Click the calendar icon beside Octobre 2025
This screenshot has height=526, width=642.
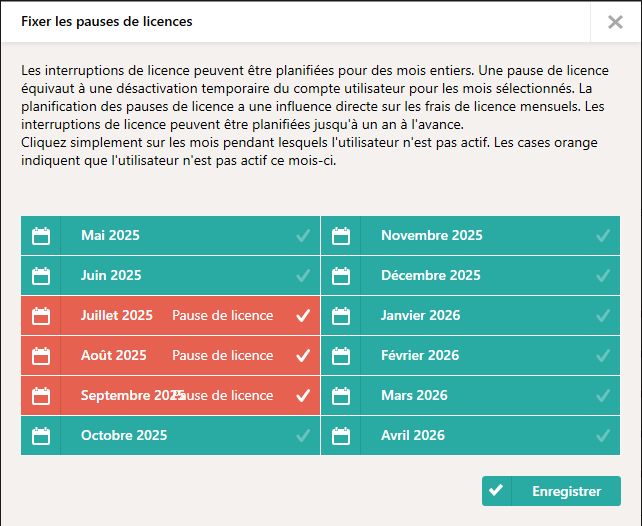pyautogui.click(x=41, y=436)
